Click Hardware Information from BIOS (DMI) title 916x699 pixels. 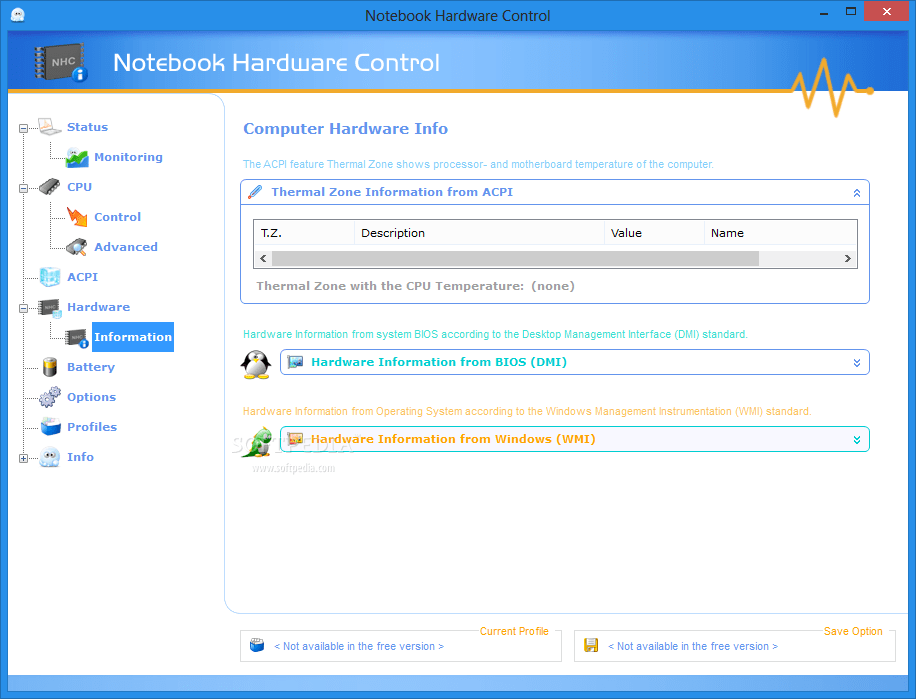click(x=439, y=362)
